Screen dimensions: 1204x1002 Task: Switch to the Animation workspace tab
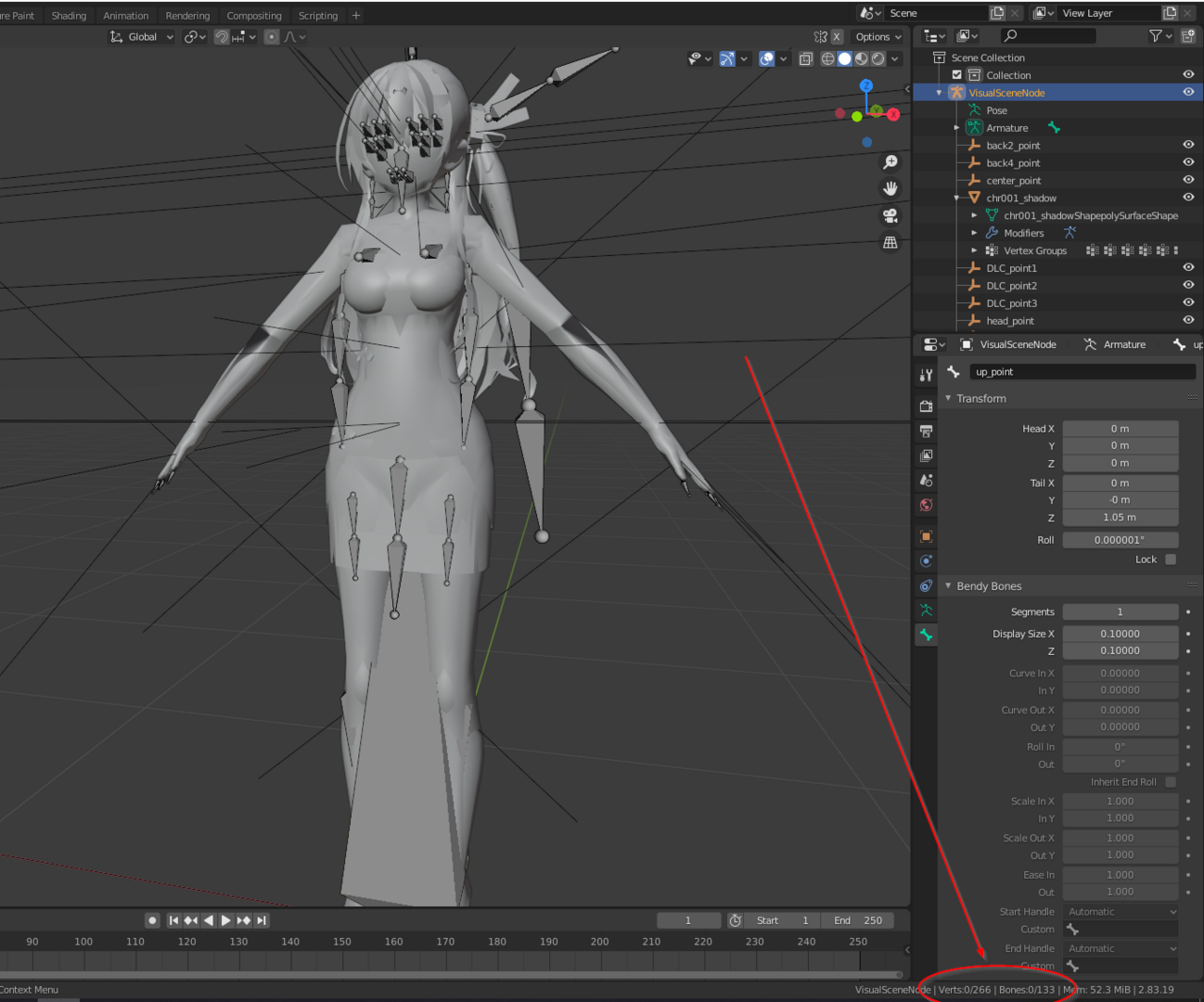[x=125, y=16]
